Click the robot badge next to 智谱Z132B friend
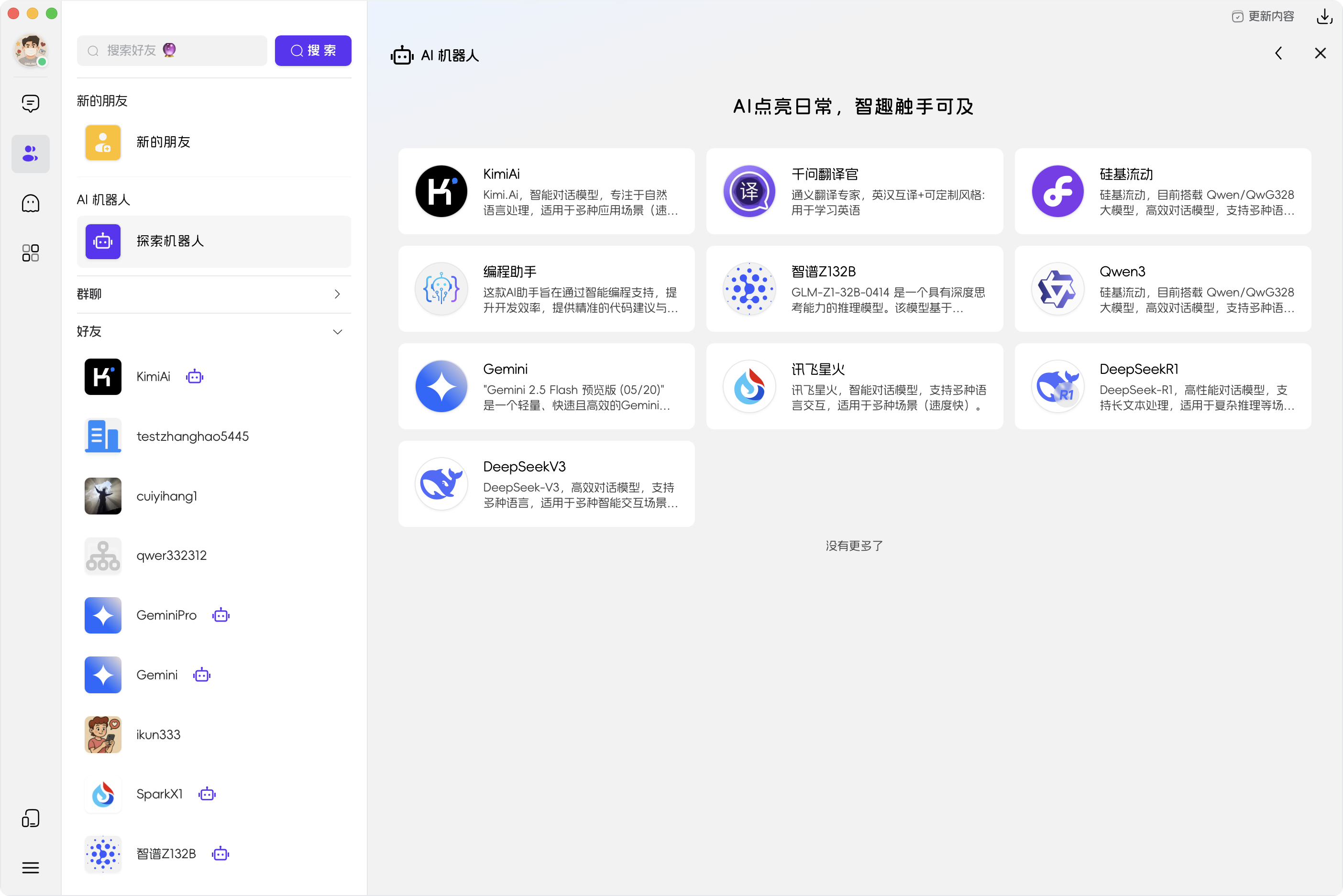 pyautogui.click(x=220, y=854)
